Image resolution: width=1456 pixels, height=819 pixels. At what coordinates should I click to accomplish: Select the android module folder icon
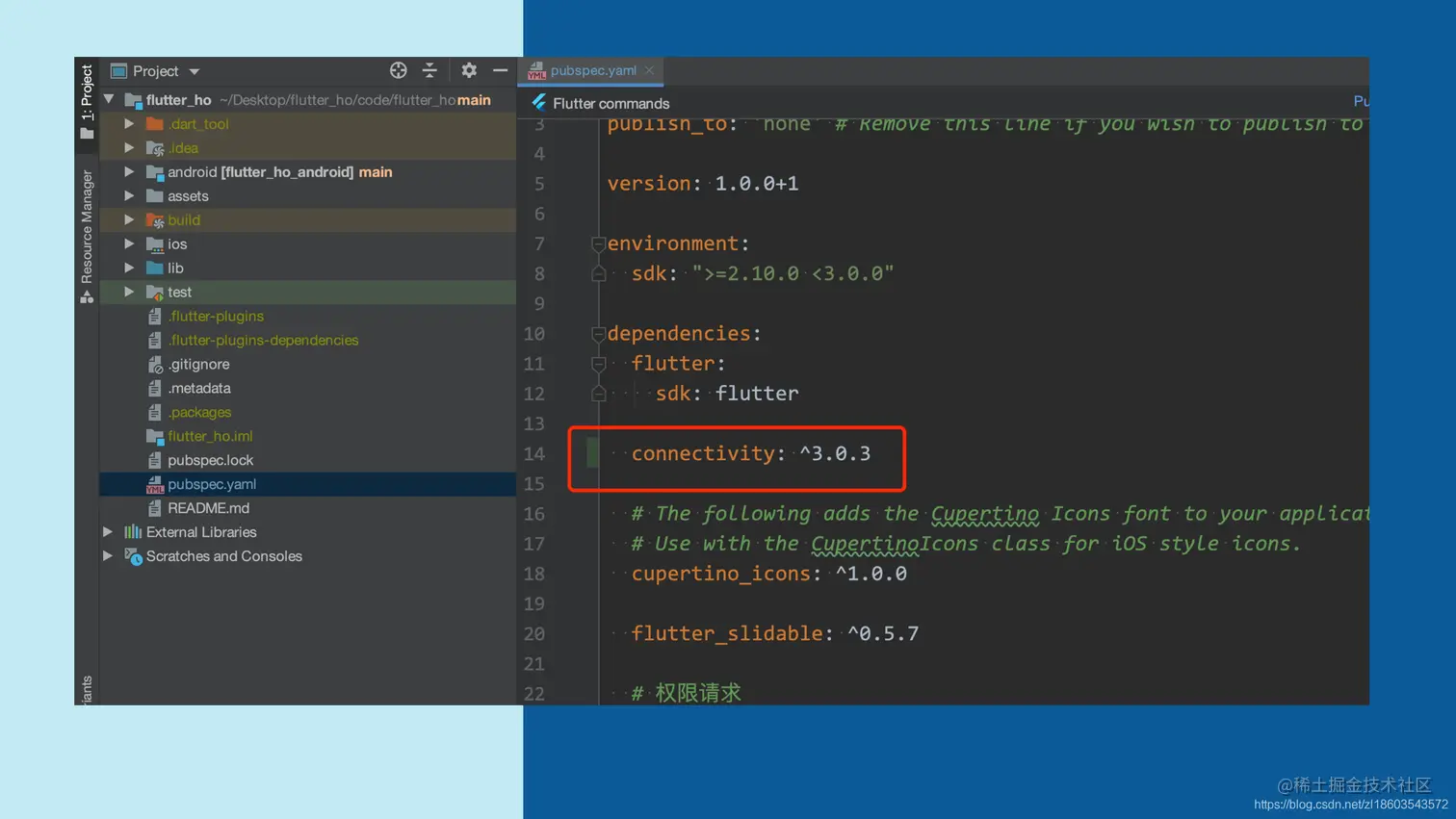pyautogui.click(x=154, y=172)
